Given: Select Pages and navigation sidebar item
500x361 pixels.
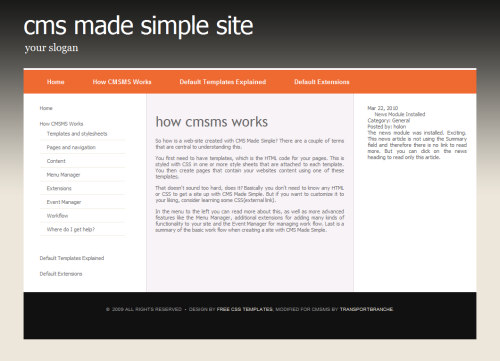Looking at the screenshot, I should tap(71, 147).
